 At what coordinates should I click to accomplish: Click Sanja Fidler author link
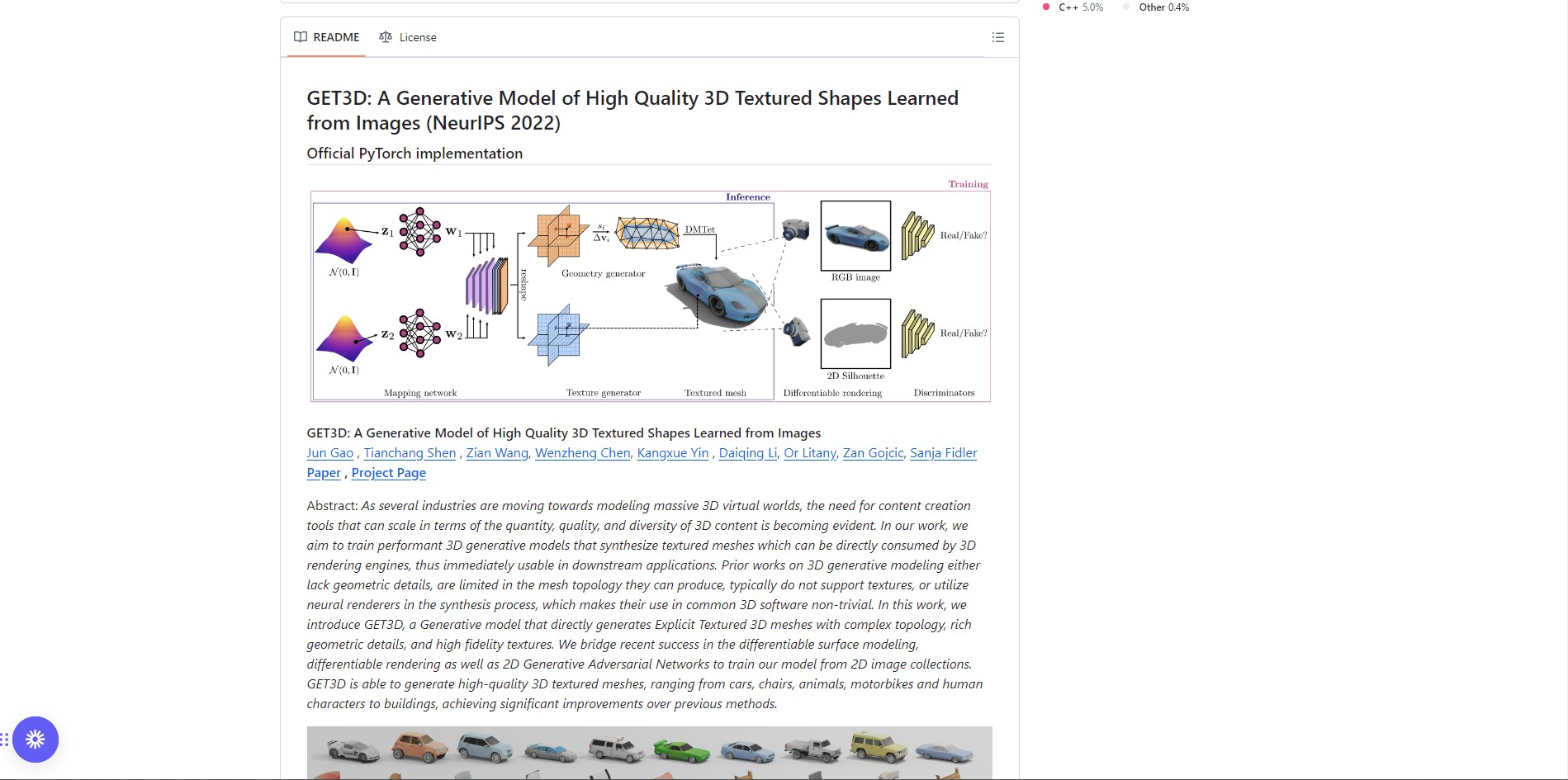944,453
